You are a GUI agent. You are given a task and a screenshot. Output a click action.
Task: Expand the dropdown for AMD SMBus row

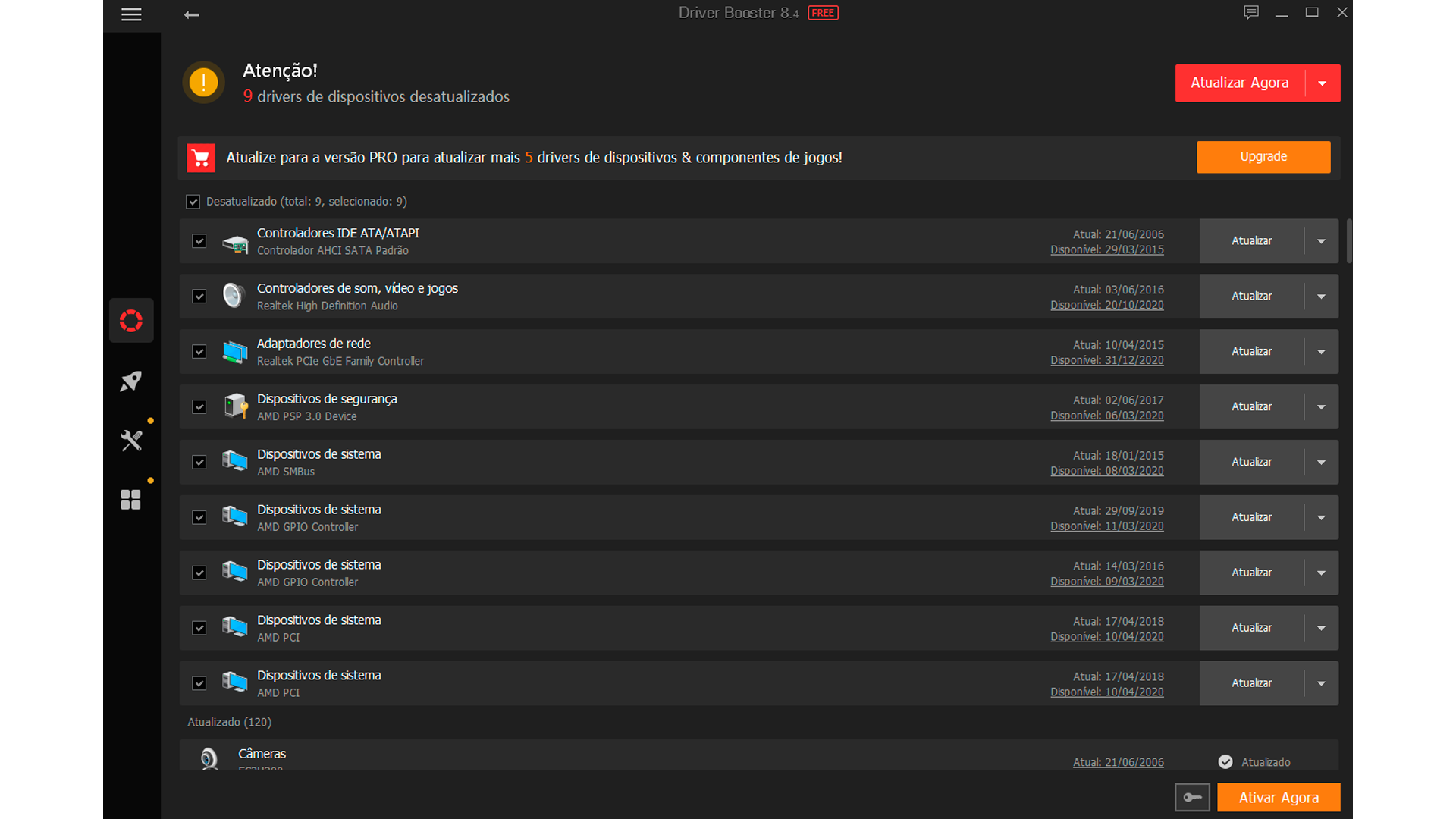coord(1321,463)
